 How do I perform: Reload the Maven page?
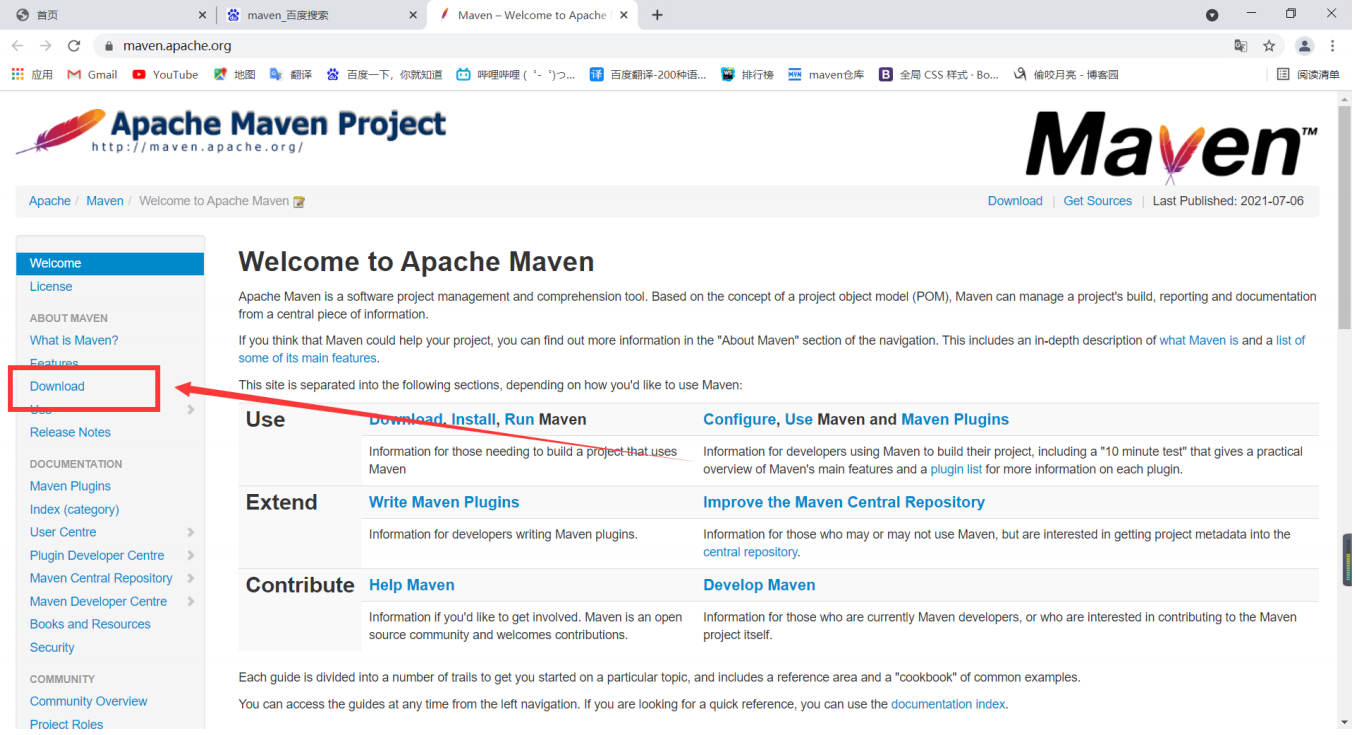point(74,46)
